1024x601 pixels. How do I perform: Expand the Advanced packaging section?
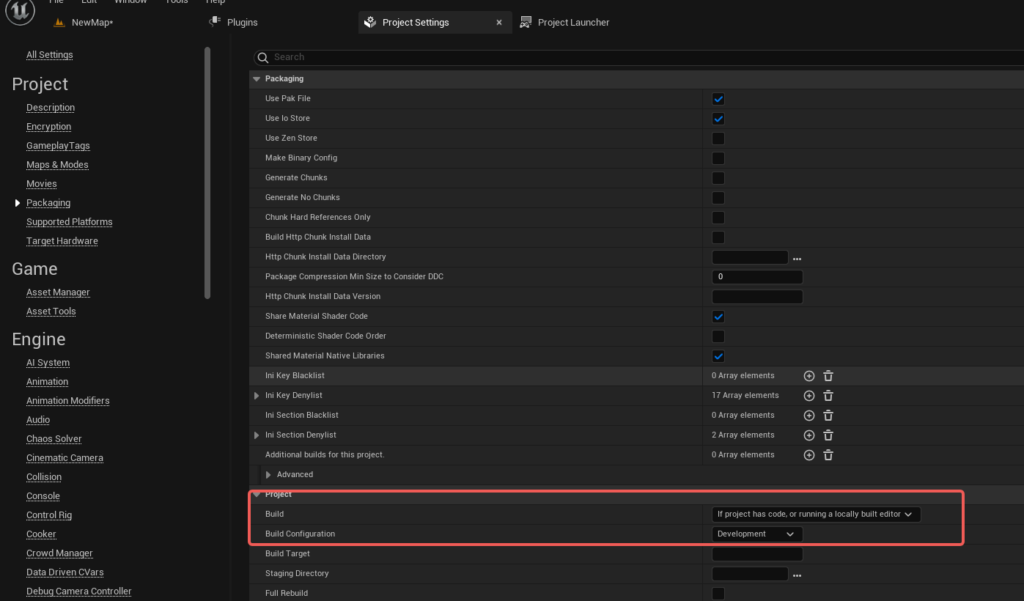point(268,475)
